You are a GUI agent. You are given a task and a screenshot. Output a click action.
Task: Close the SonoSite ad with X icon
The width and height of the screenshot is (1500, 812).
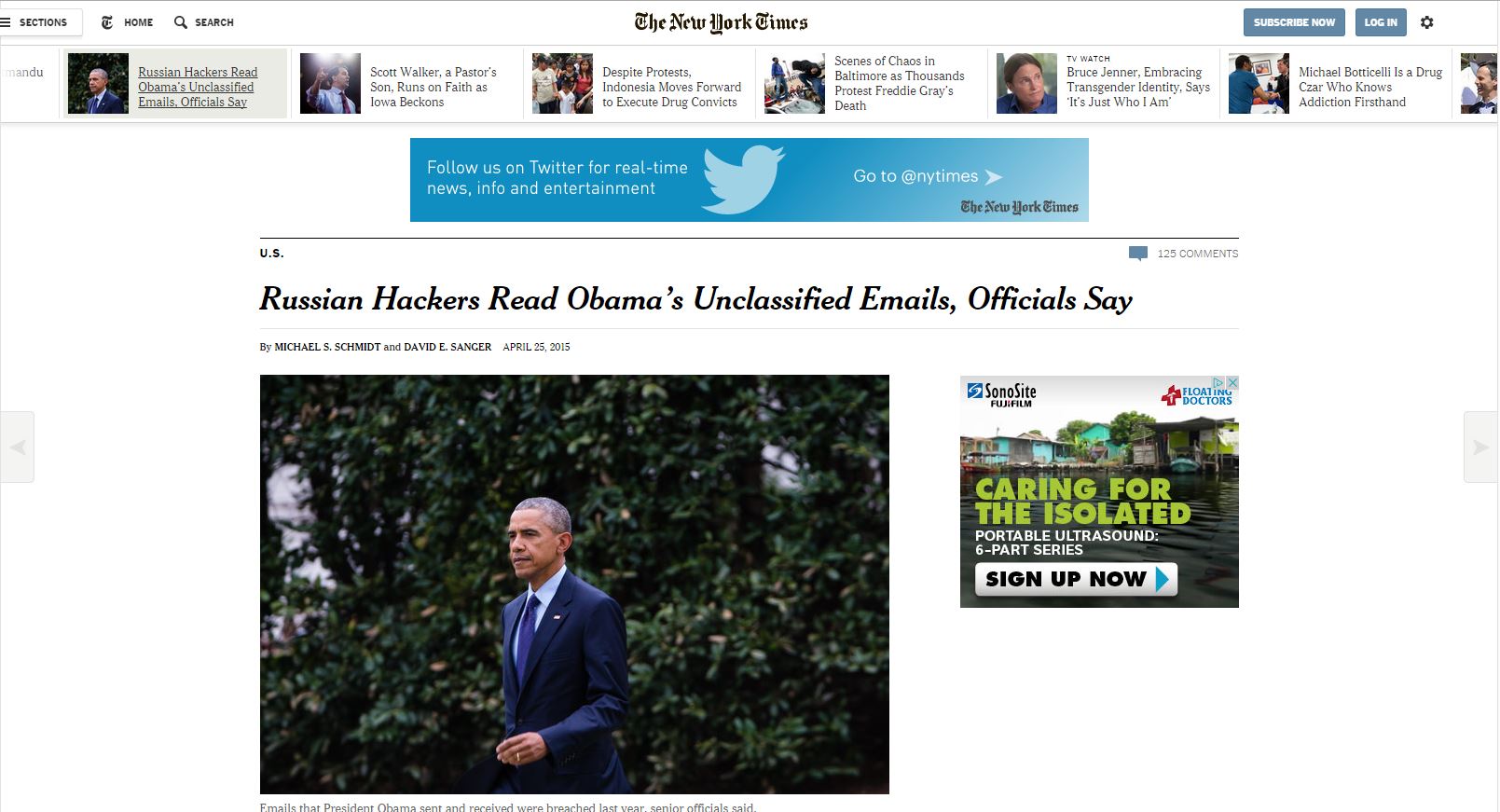pyautogui.click(x=1232, y=382)
